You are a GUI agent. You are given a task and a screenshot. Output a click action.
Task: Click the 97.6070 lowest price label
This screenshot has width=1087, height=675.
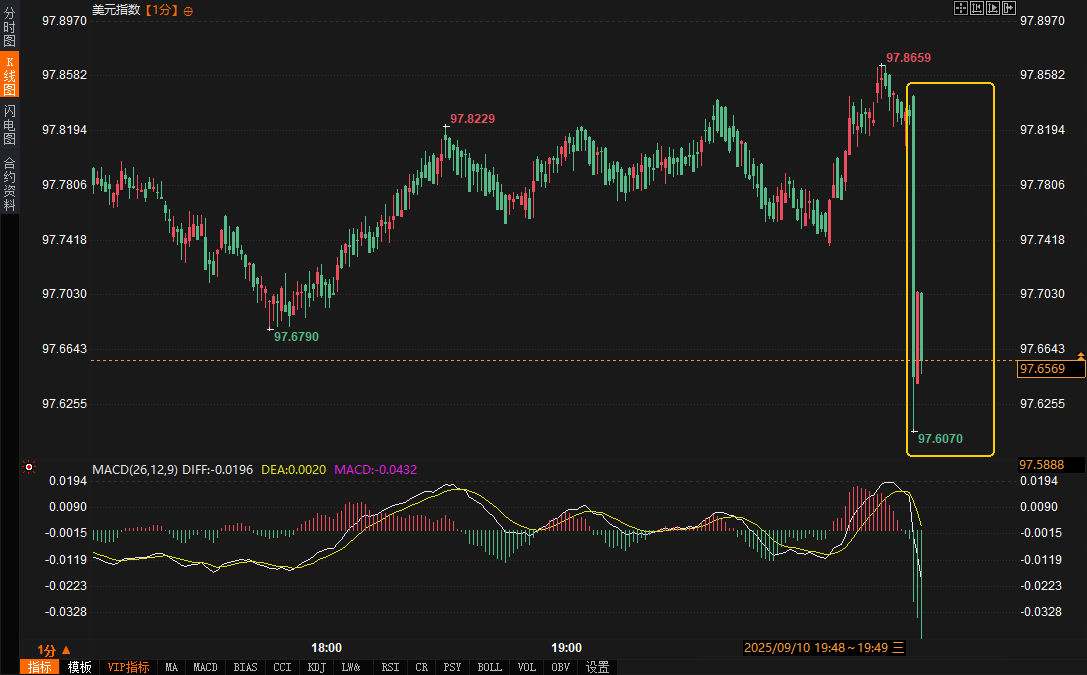(x=940, y=439)
